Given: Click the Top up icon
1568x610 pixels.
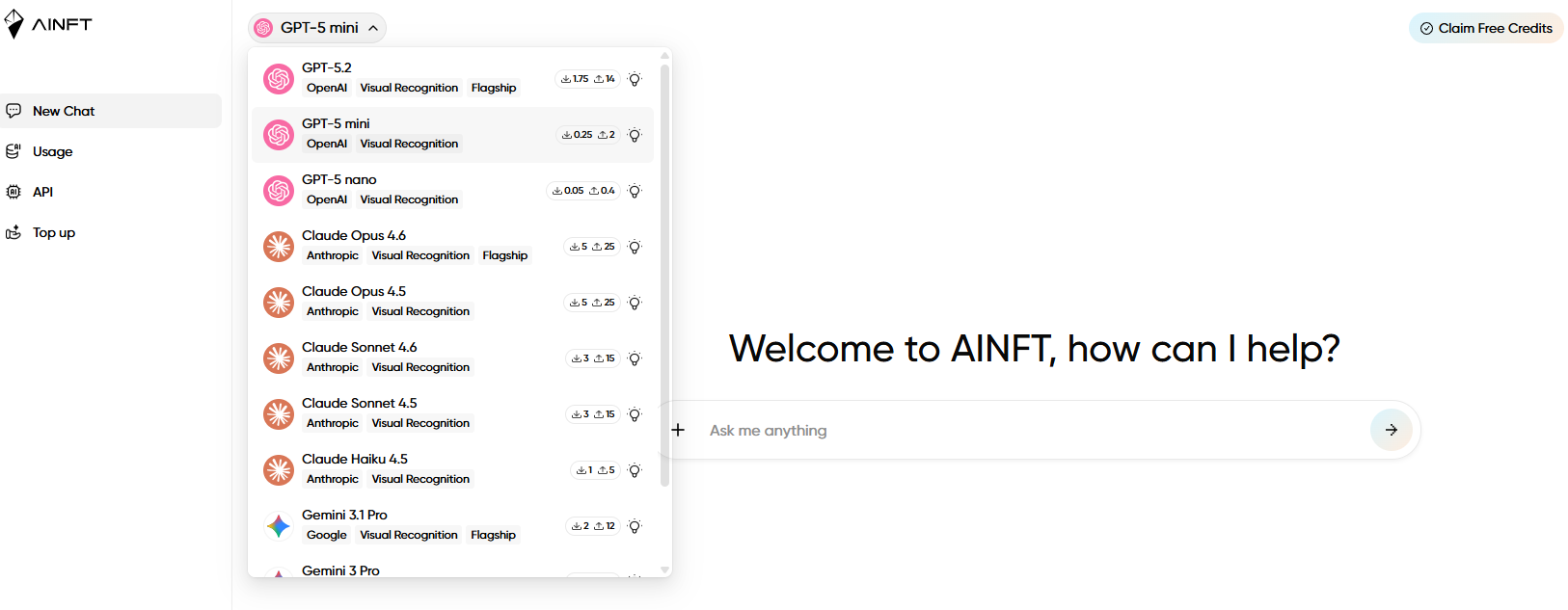Looking at the screenshot, I should click(x=14, y=232).
